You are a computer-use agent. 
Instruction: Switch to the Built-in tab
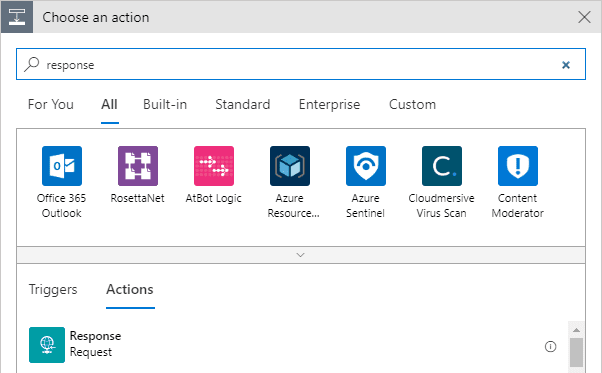point(165,104)
